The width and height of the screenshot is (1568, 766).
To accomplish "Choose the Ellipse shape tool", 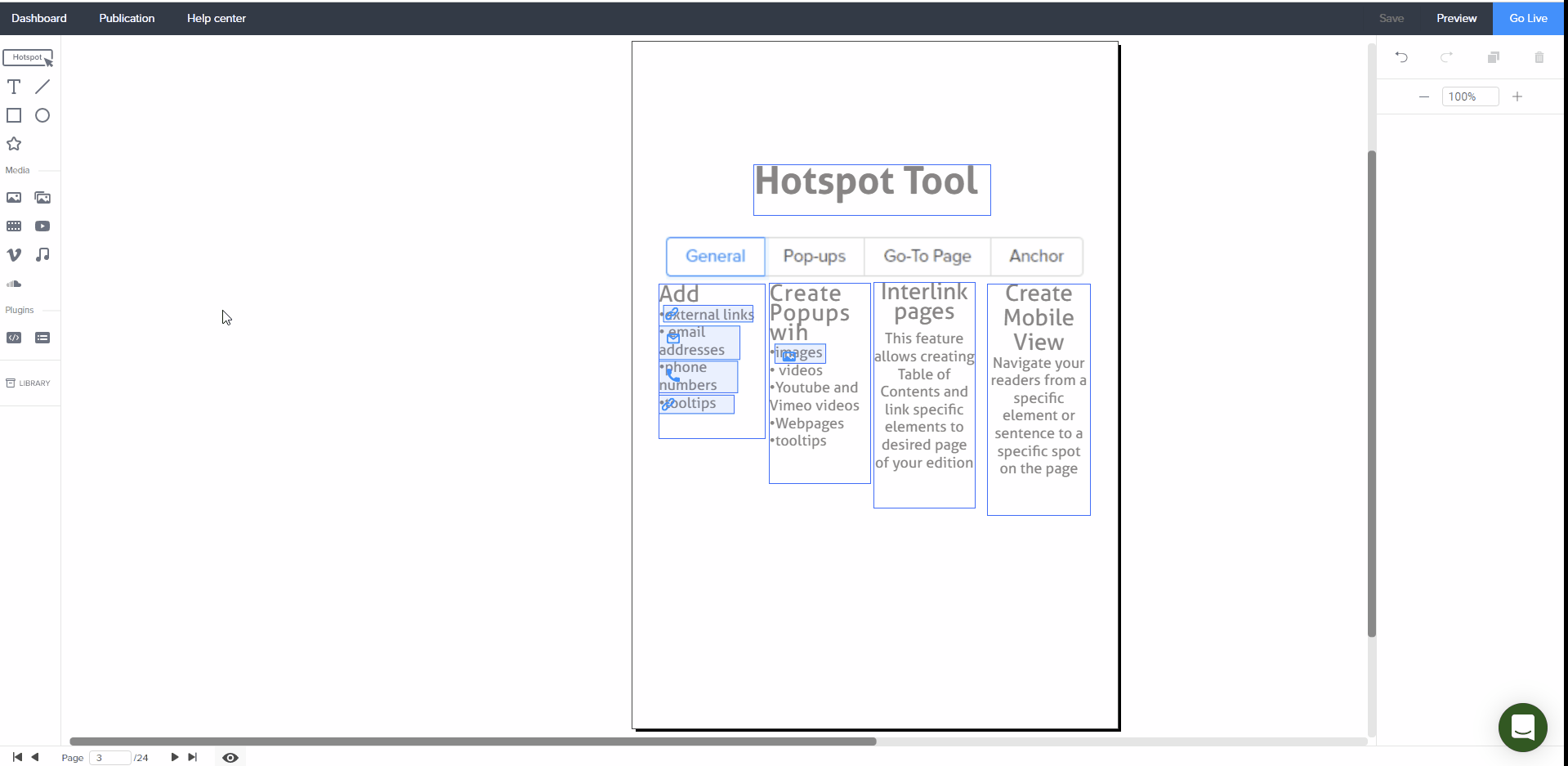I will tap(42, 115).
